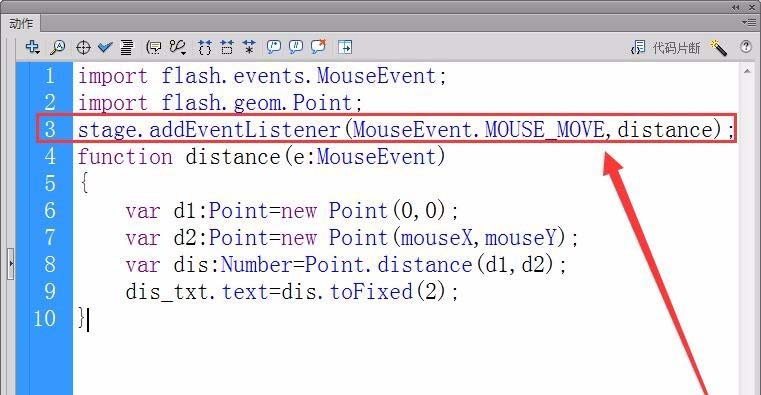This screenshot has width=761, height=395.
Task: Show code hint via speech-bubble parenthesis icon
Action: (x=154, y=47)
